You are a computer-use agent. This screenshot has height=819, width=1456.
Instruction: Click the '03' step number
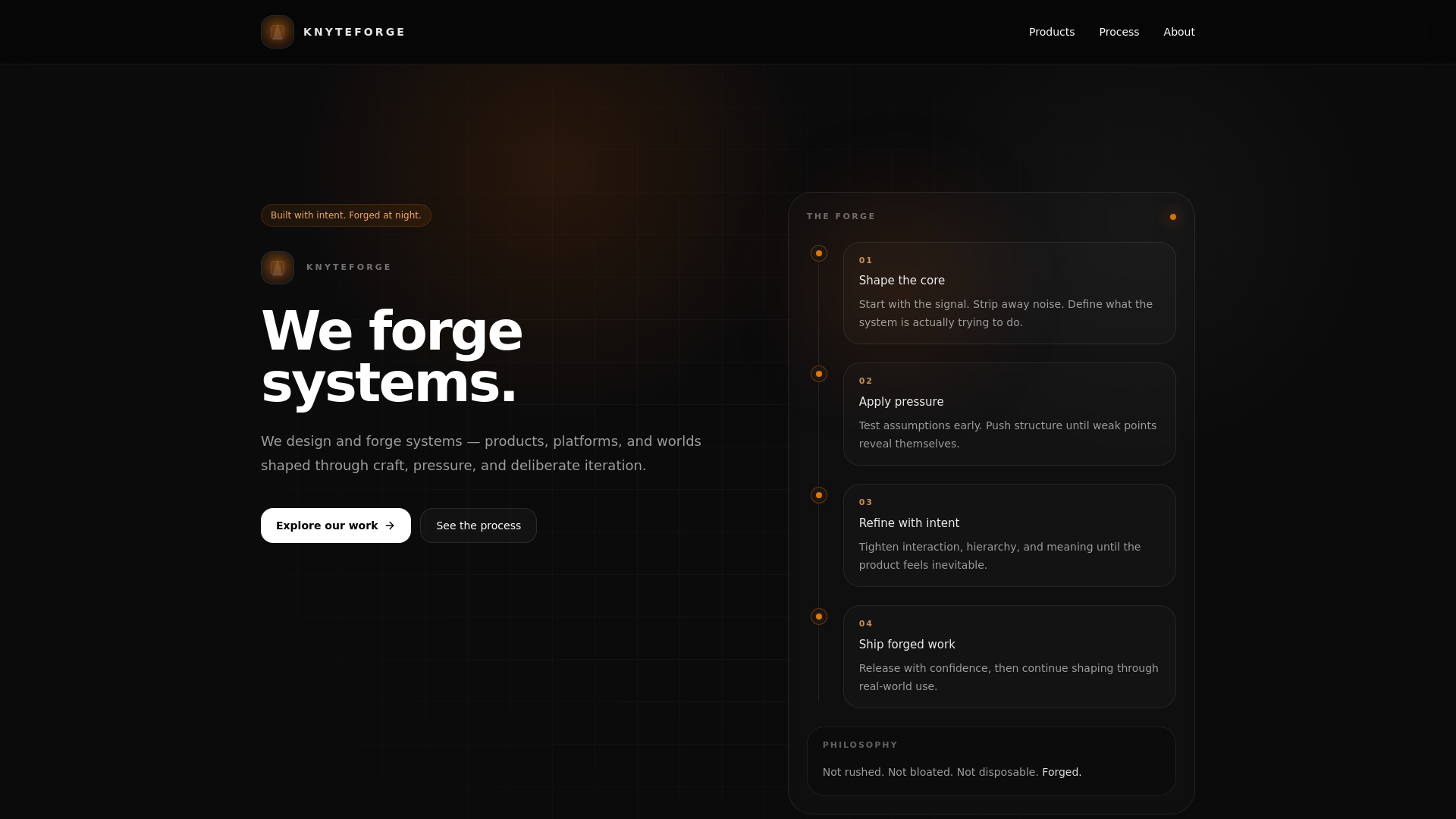[865, 502]
